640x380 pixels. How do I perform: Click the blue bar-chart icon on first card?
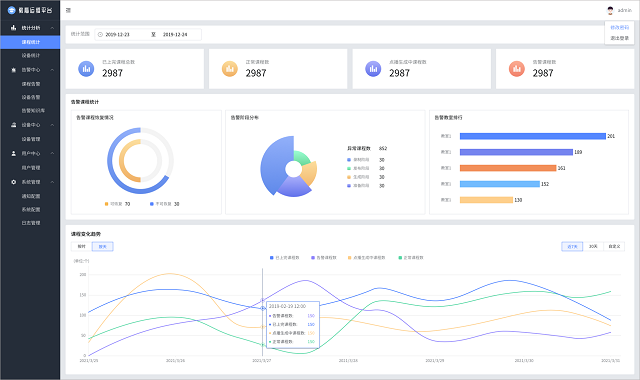[x=86, y=69]
